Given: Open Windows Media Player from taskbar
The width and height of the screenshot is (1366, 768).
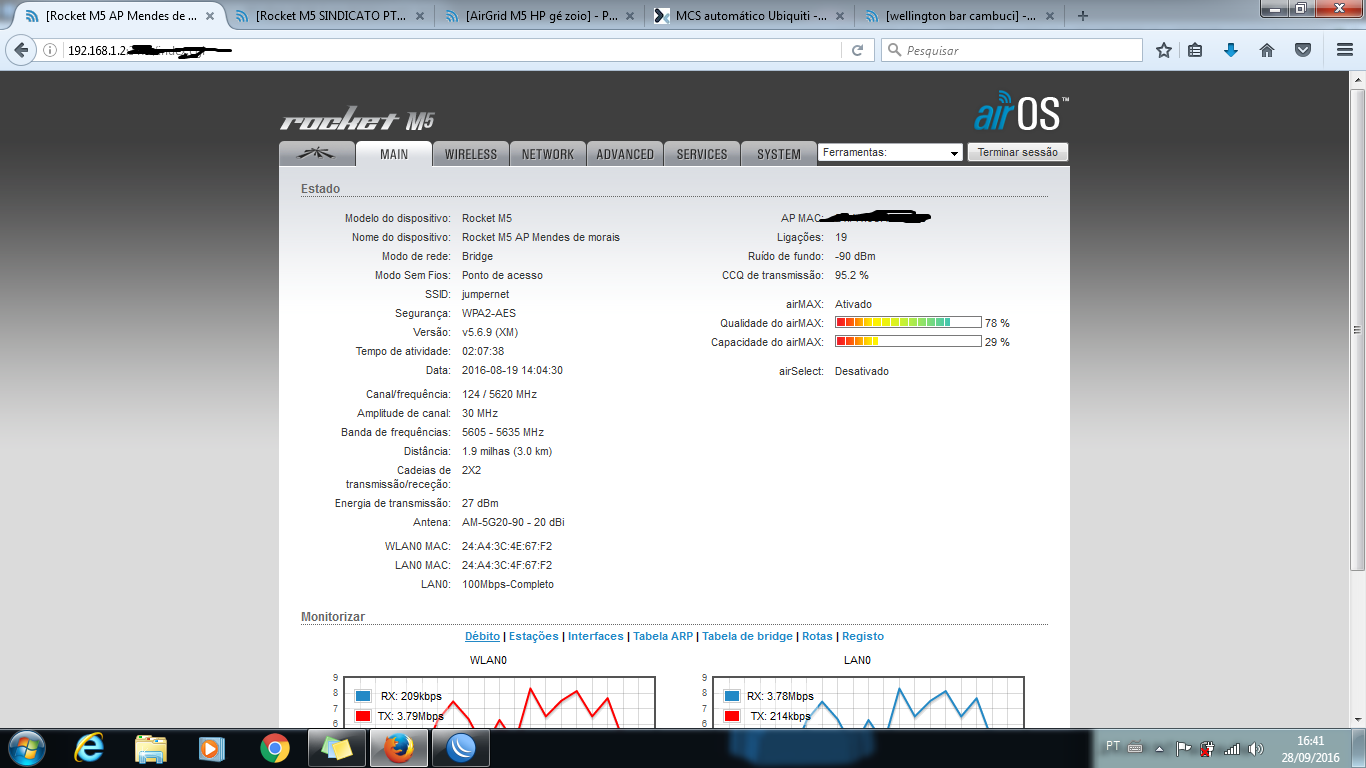Looking at the screenshot, I should pyautogui.click(x=212, y=747).
